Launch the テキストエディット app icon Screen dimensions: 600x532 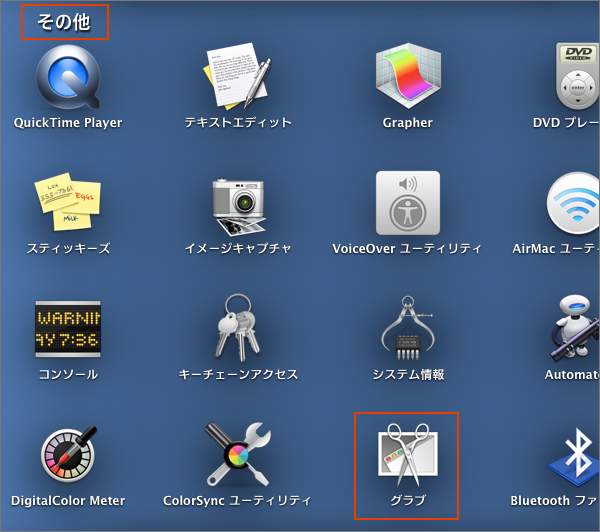tap(237, 75)
